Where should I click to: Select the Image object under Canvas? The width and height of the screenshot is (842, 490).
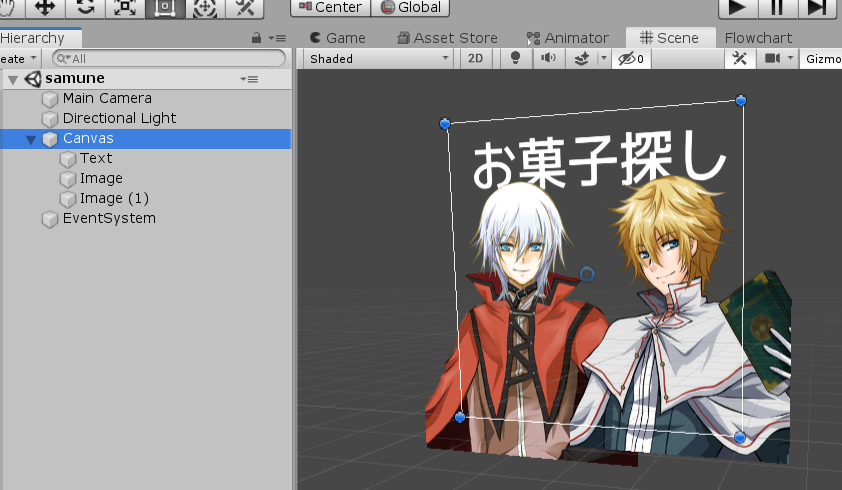pos(101,178)
